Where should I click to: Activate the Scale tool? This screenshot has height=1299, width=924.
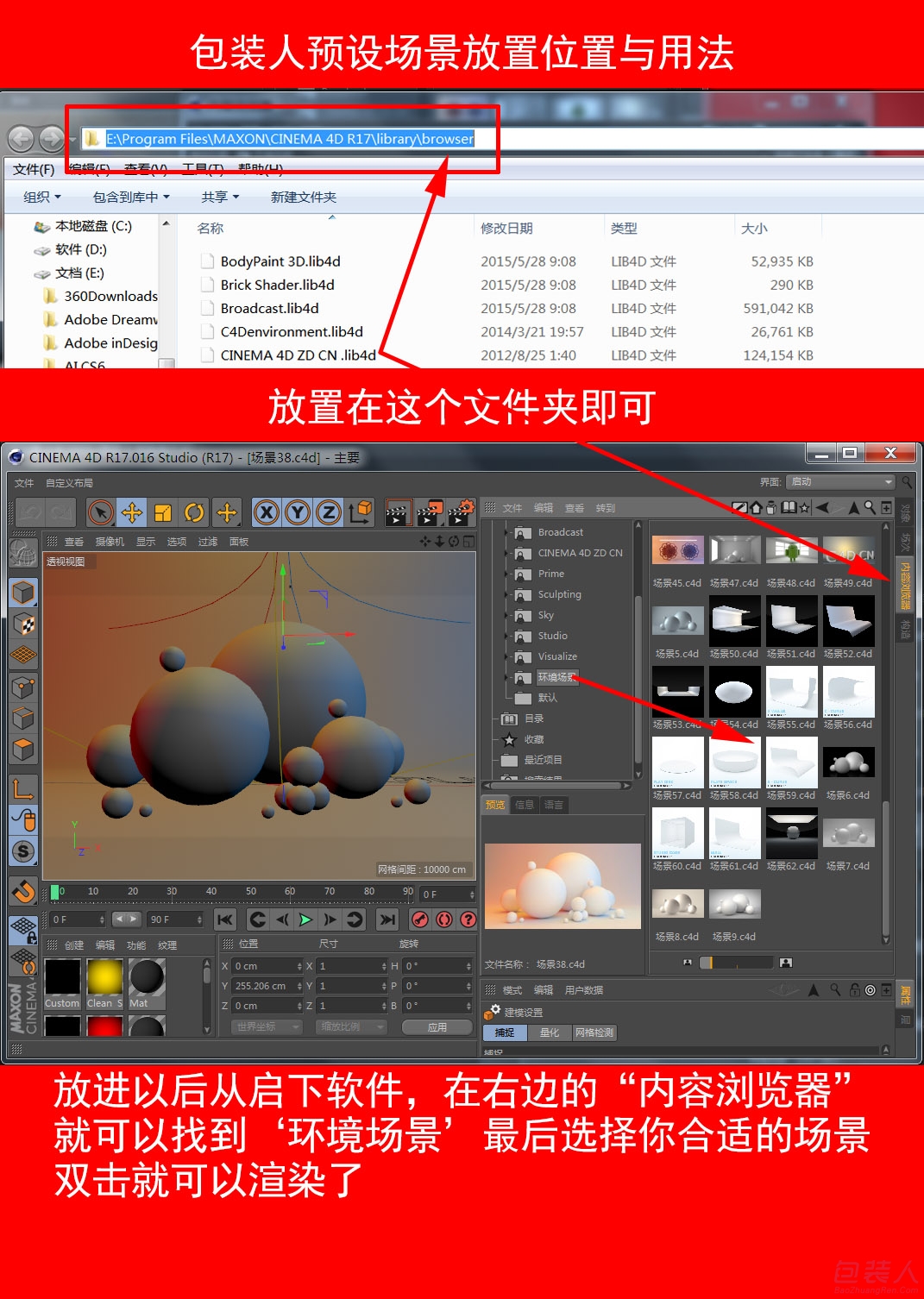163,512
